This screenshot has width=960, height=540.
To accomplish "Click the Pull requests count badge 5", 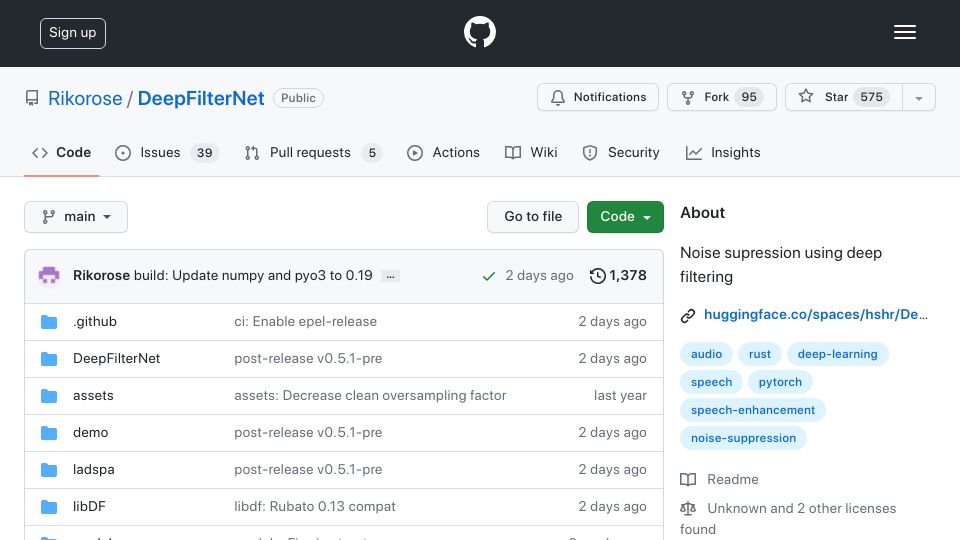I will coord(372,152).
